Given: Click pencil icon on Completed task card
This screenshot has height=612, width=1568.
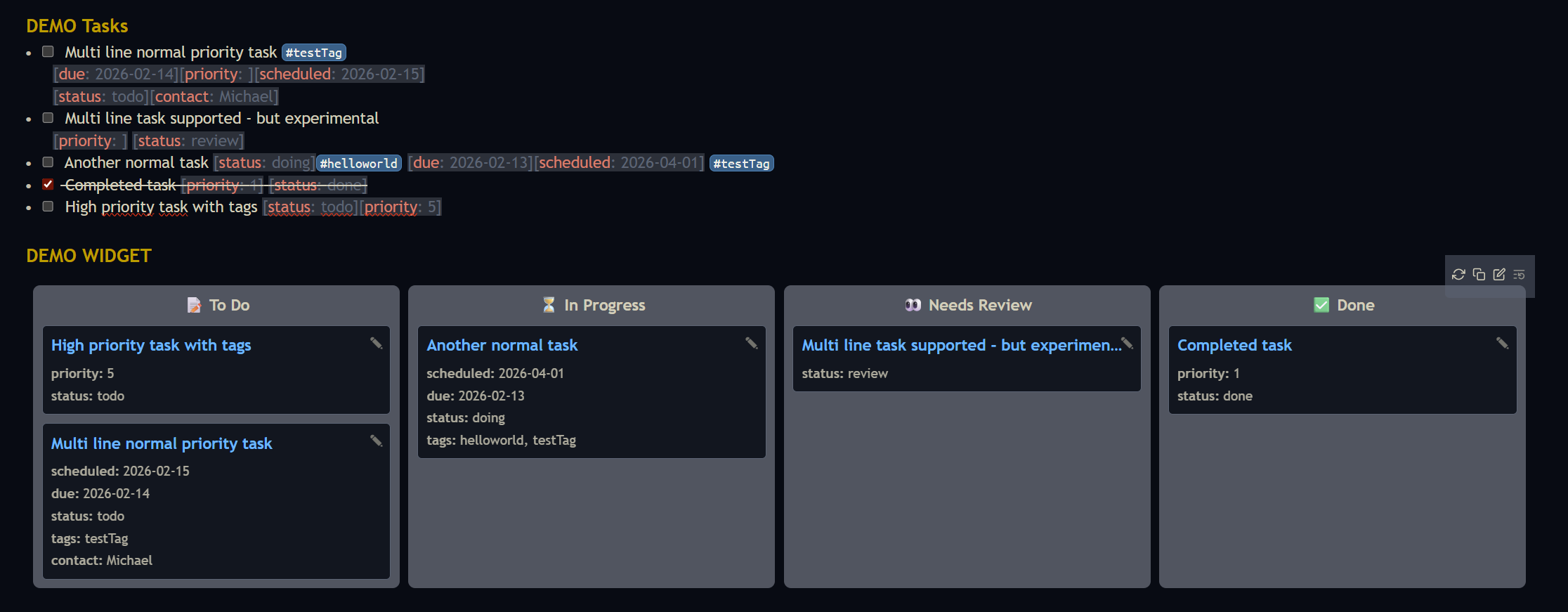Looking at the screenshot, I should (x=1502, y=343).
